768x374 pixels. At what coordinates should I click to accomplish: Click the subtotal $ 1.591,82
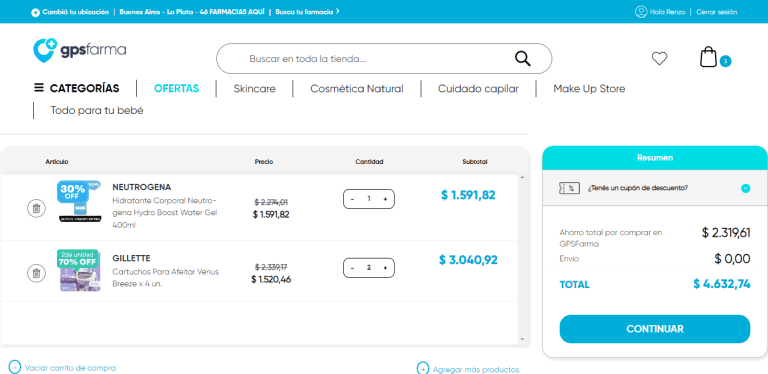468,195
